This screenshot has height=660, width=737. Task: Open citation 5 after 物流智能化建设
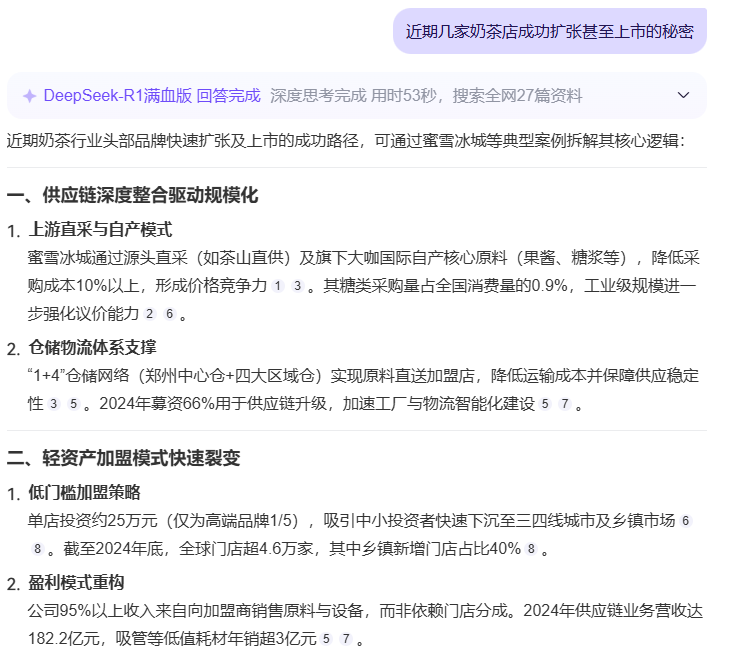[x=545, y=405]
